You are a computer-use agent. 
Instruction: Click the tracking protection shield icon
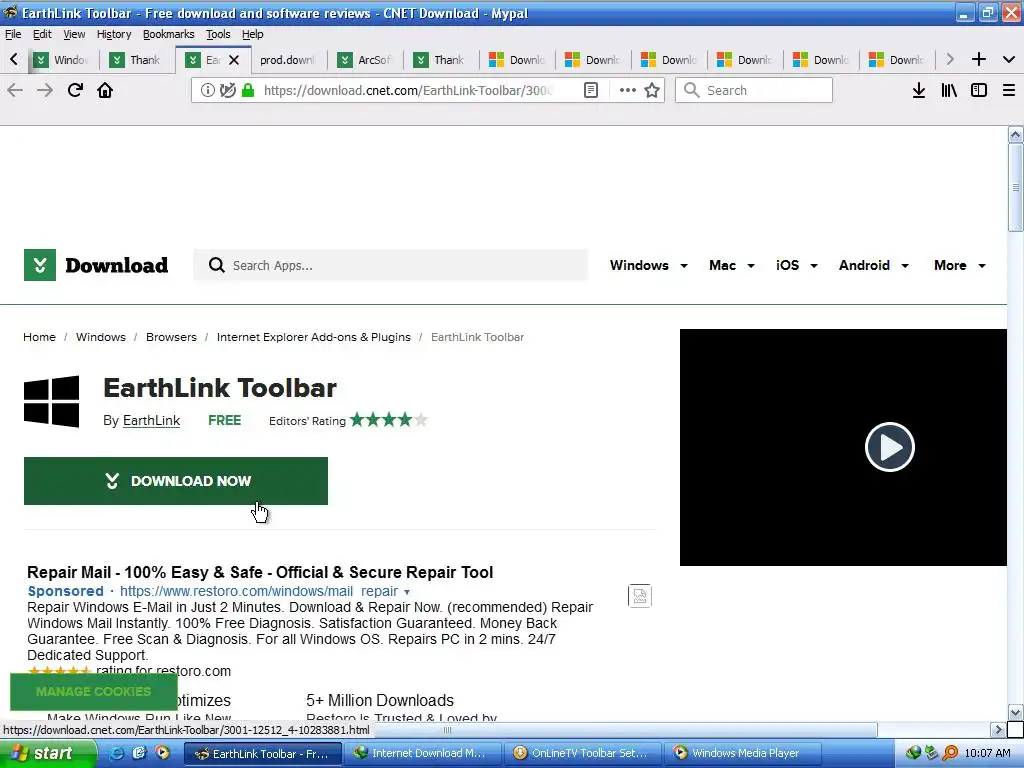click(x=227, y=90)
